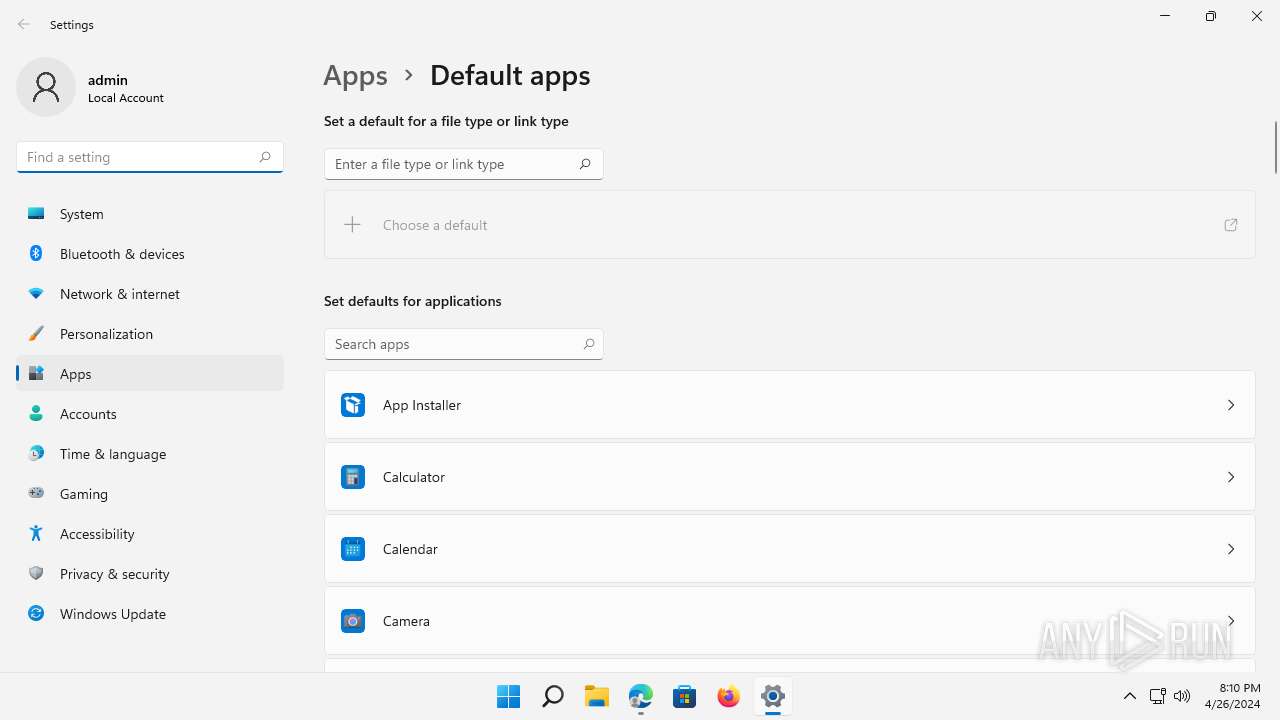Screen dimensions: 1280x720
Task: Open the clock showing 8:10 PM
Action: (1233, 696)
